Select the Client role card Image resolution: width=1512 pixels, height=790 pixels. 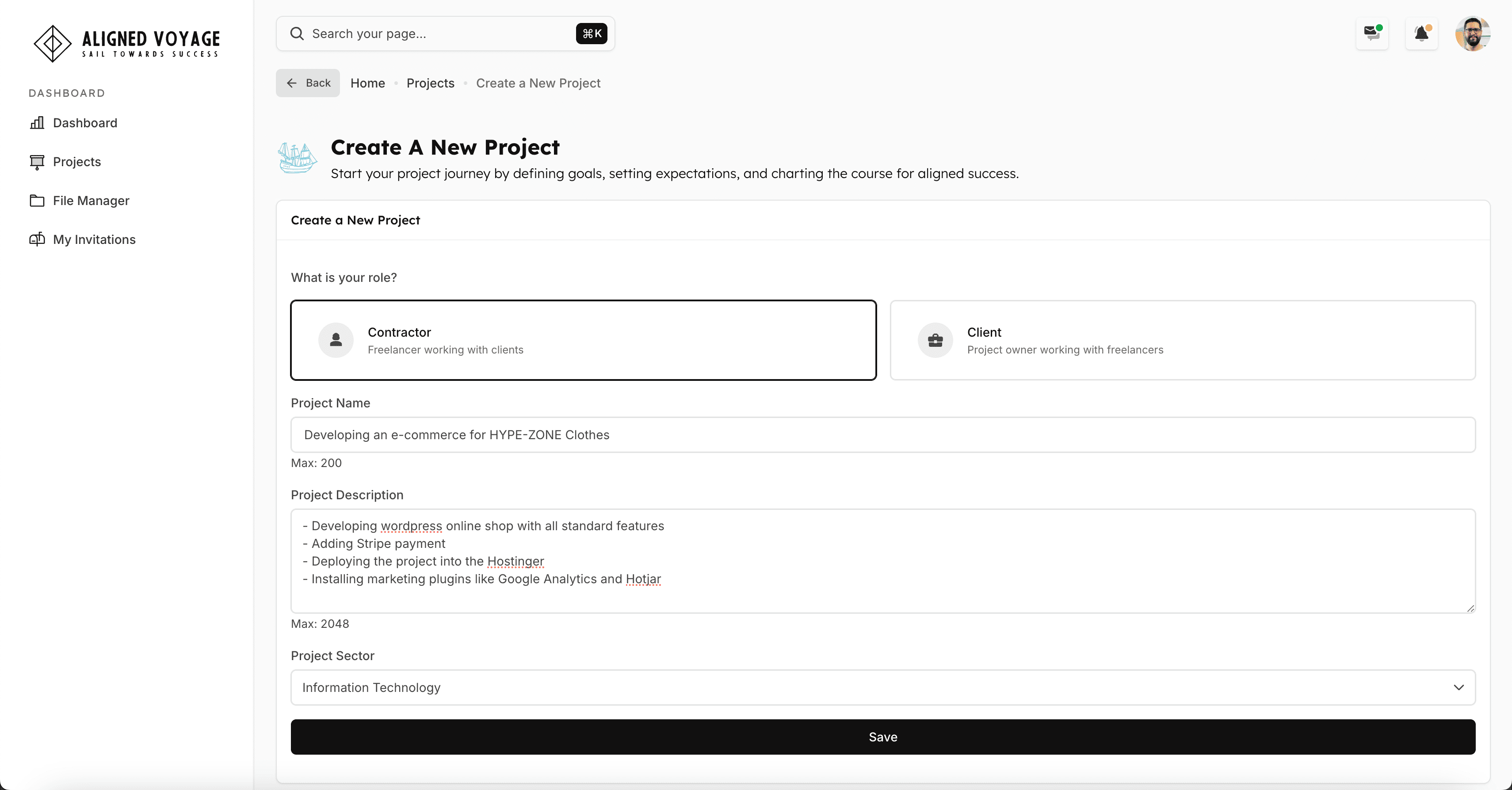(x=1182, y=340)
